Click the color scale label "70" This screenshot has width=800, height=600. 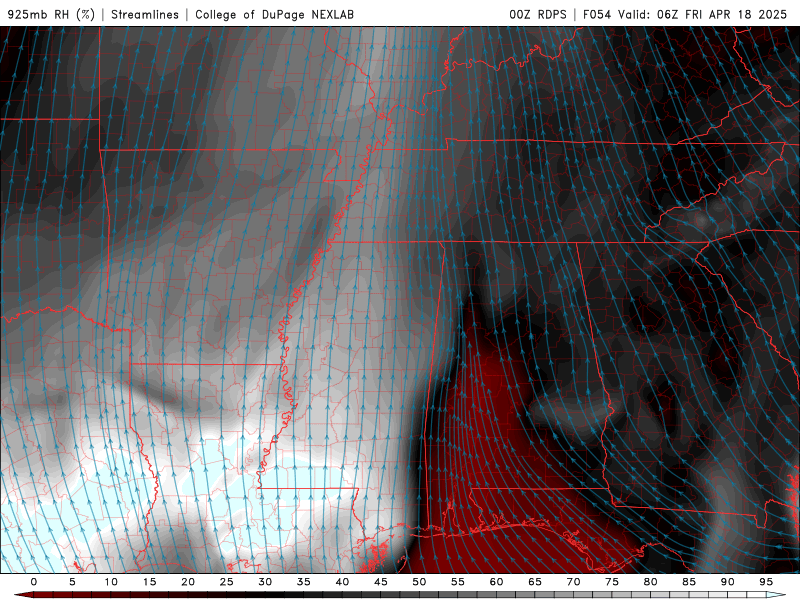coord(573,582)
